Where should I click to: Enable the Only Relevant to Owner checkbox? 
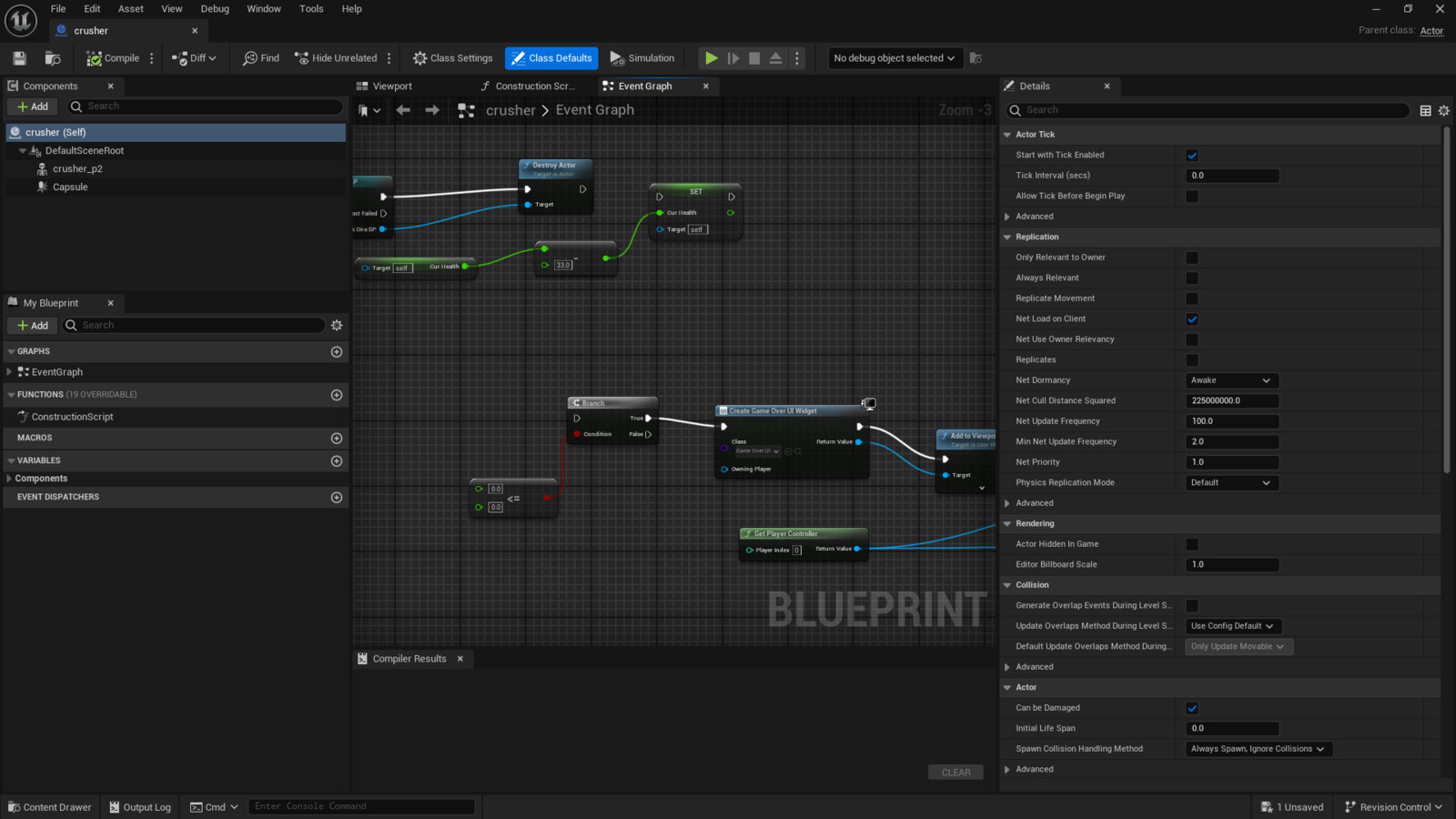(1192, 258)
